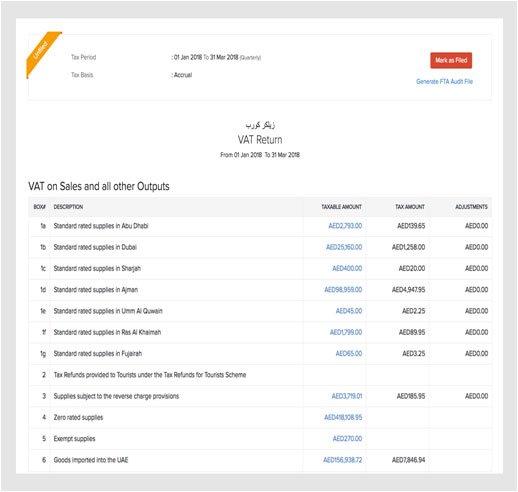The width and height of the screenshot is (518, 492).
Task: Open zero rated supplies amount AED418,108.95
Action: tap(343, 417)
